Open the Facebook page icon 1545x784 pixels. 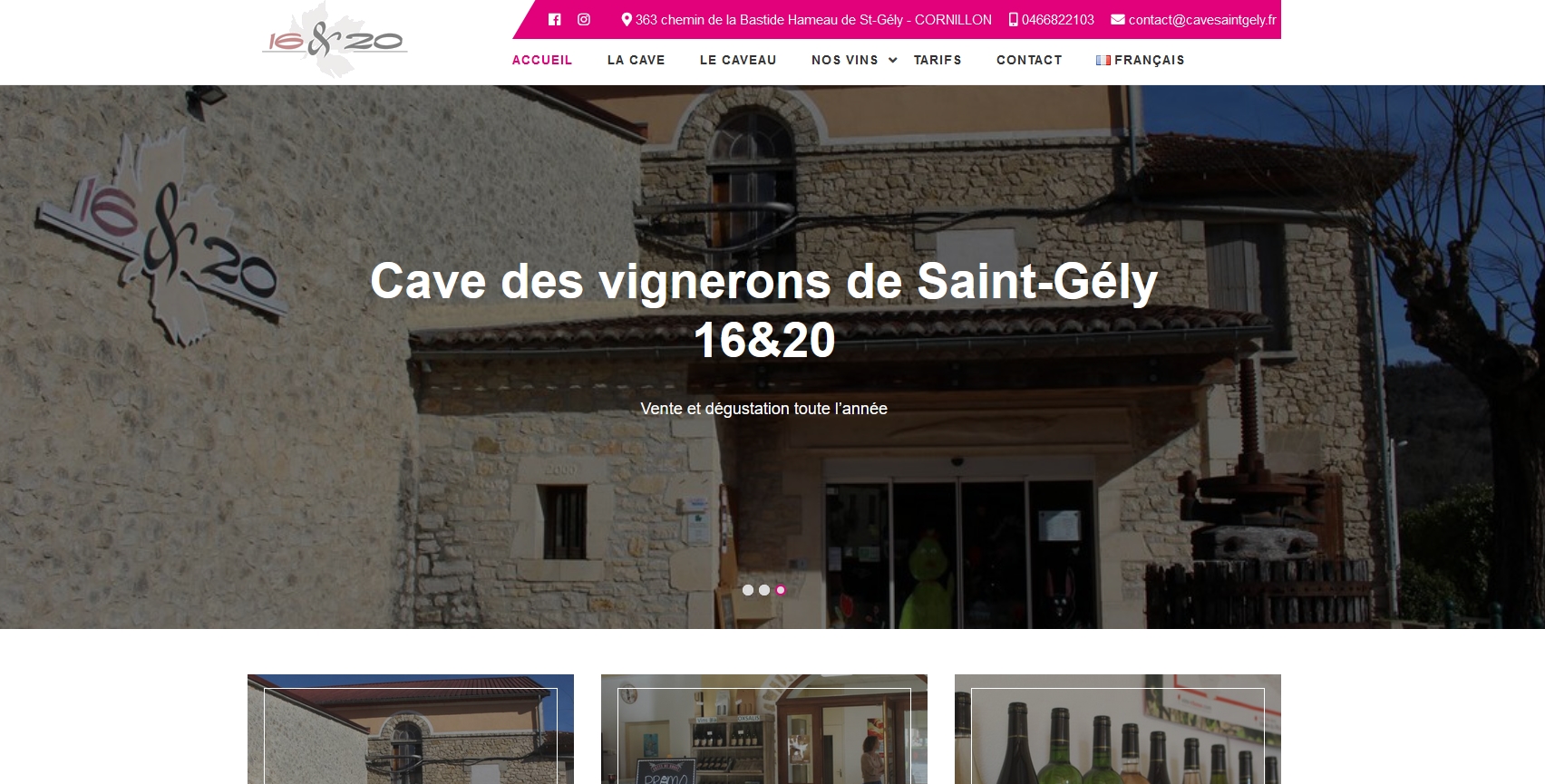[555, 19]
